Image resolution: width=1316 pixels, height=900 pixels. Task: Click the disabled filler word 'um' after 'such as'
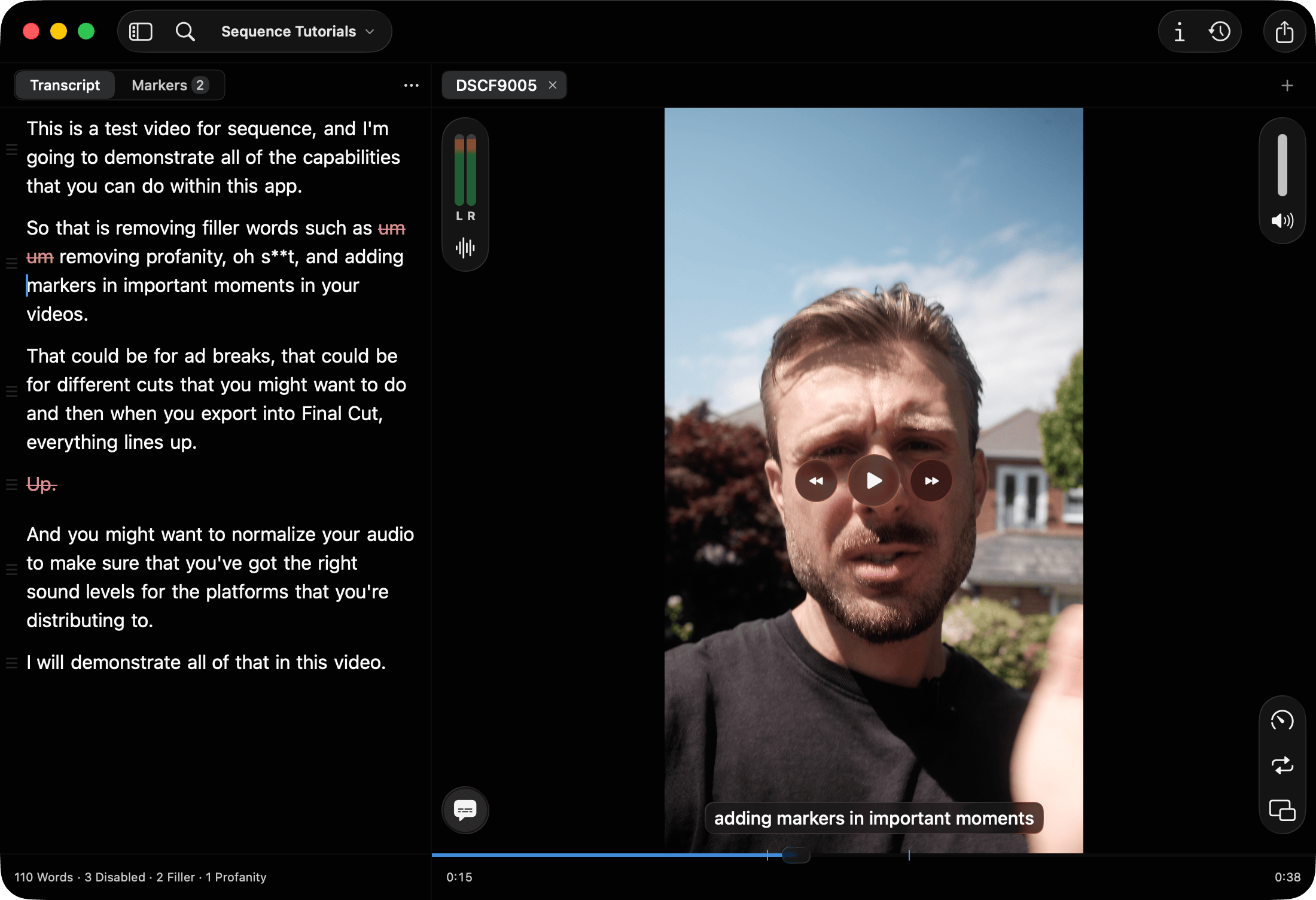(392, 229)
